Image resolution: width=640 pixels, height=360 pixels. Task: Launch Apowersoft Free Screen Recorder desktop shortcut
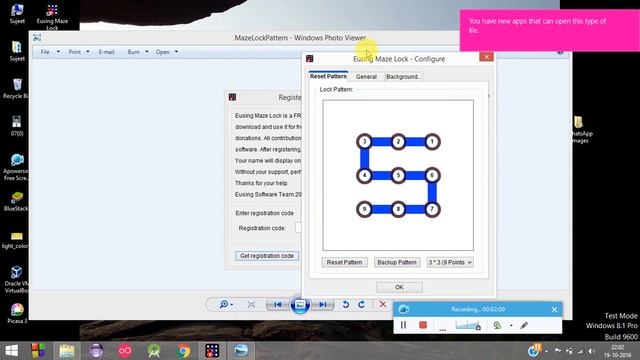coord(16,167)
